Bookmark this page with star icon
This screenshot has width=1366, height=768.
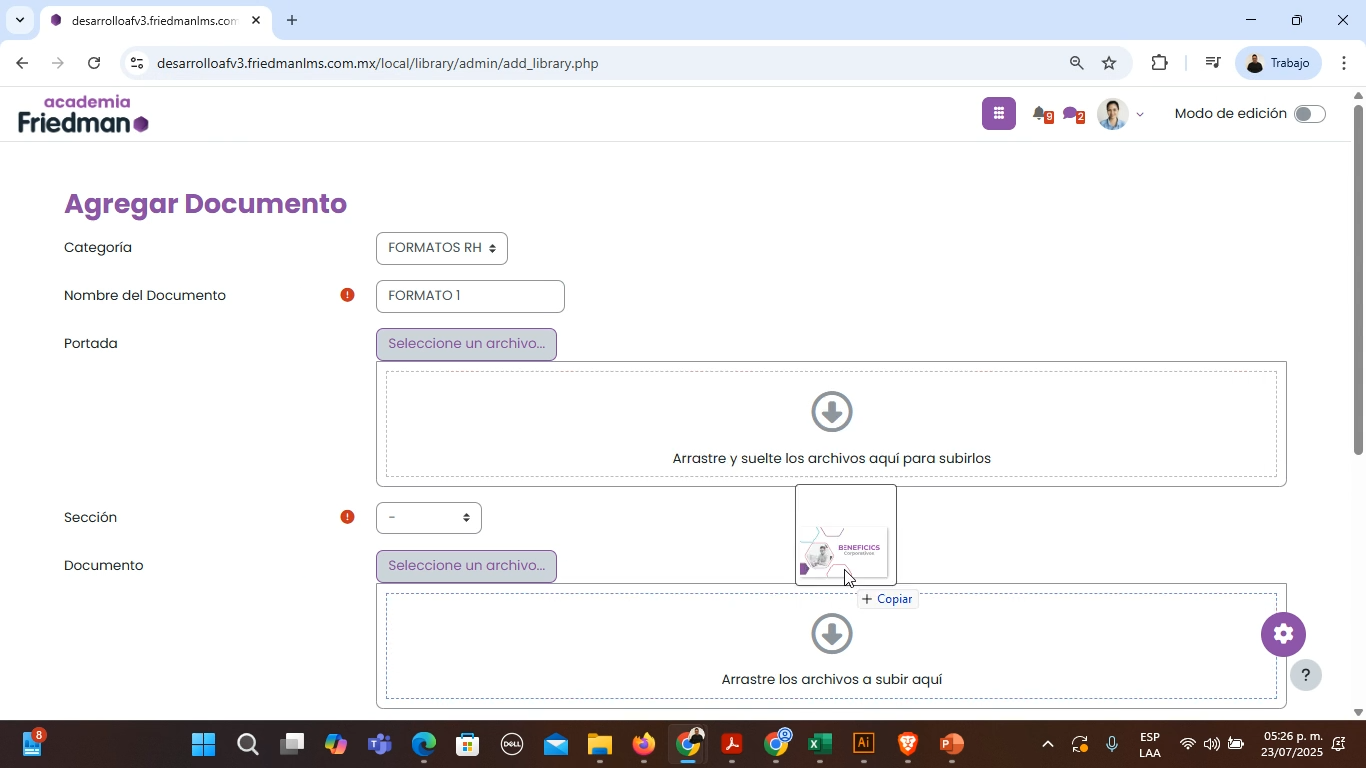tap(1109, 63)
